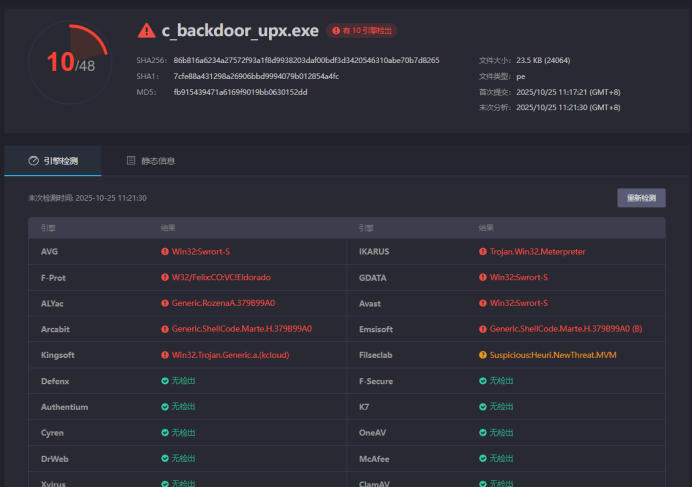Select the SHA256 hash value
This screenshot has height=487, width=692.
(306, 60)
